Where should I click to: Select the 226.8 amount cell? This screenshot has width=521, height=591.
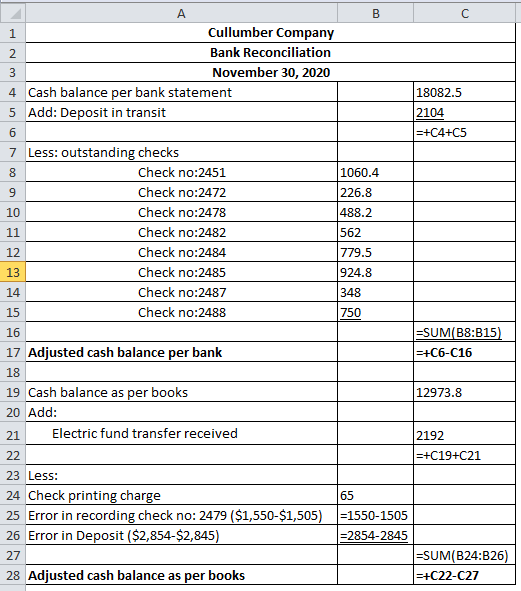[375, 192]
